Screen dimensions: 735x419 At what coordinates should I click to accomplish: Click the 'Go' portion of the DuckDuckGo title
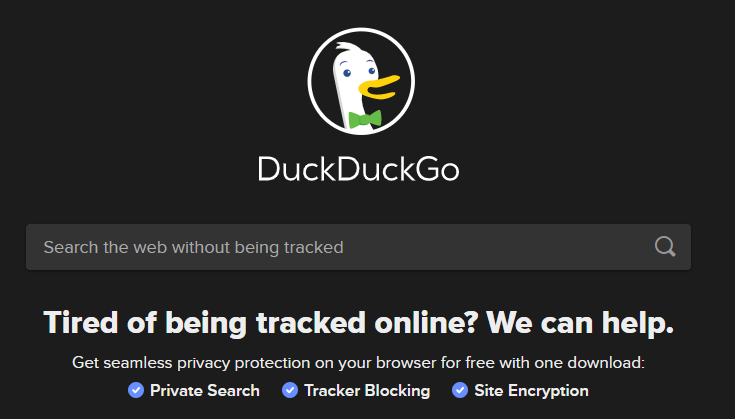pyautogui.click(x=437, y=169)
